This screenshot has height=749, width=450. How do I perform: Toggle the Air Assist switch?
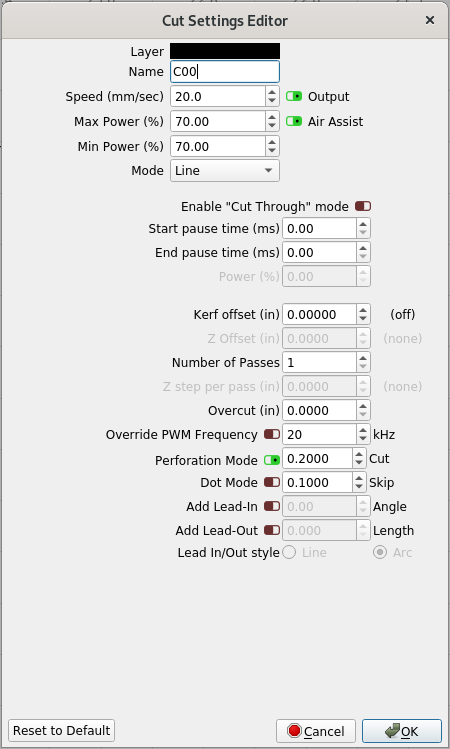[x=294, y=121]
